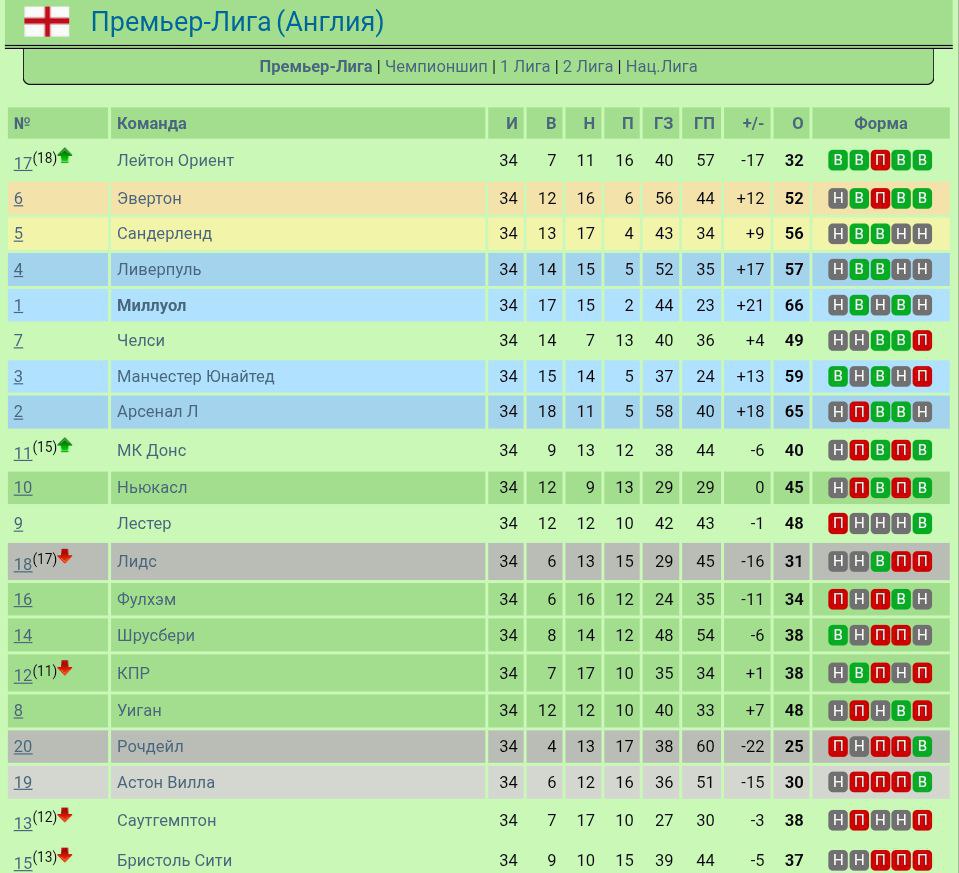Viewport: 959px width, 873px height.
Task: Click red down arrow beside КПР
Action: click(x=65, y=668)
